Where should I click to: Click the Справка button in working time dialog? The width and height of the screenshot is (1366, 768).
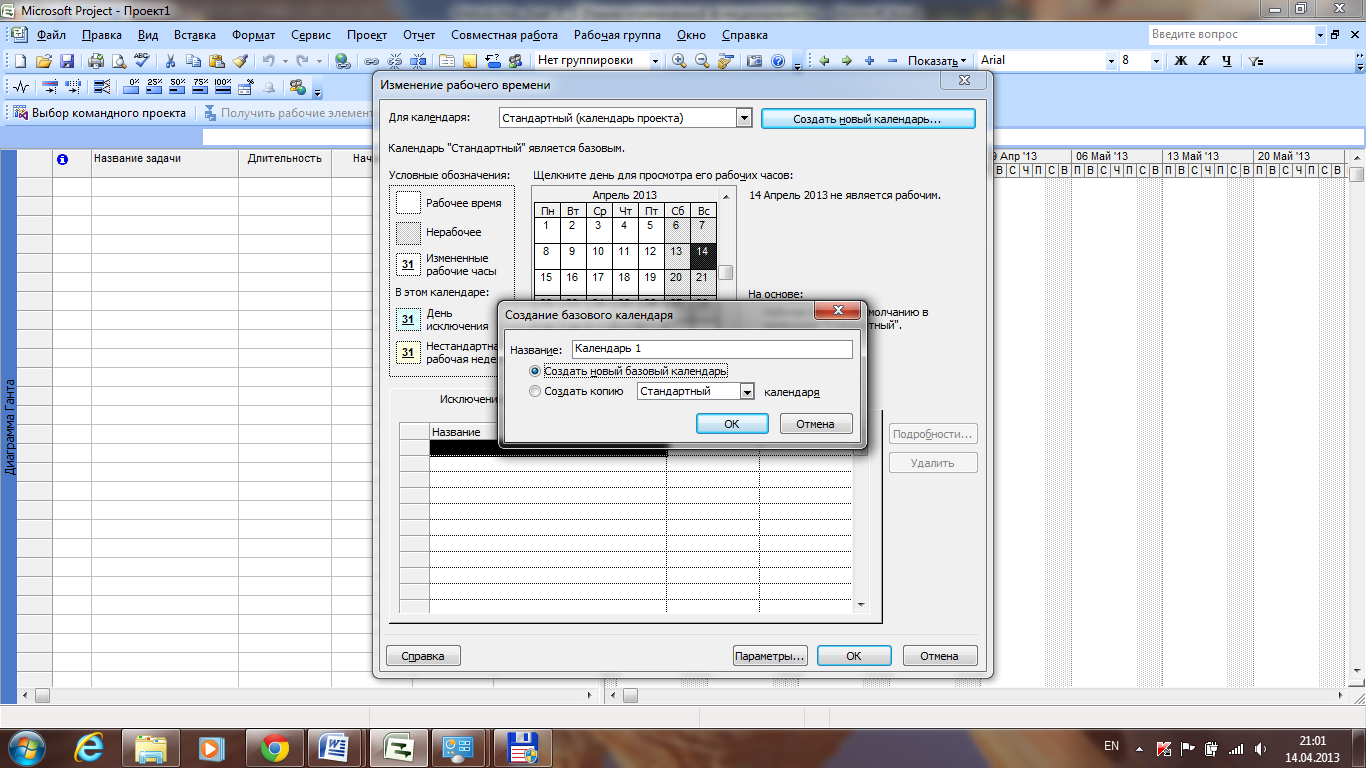(x=423, y=656)
